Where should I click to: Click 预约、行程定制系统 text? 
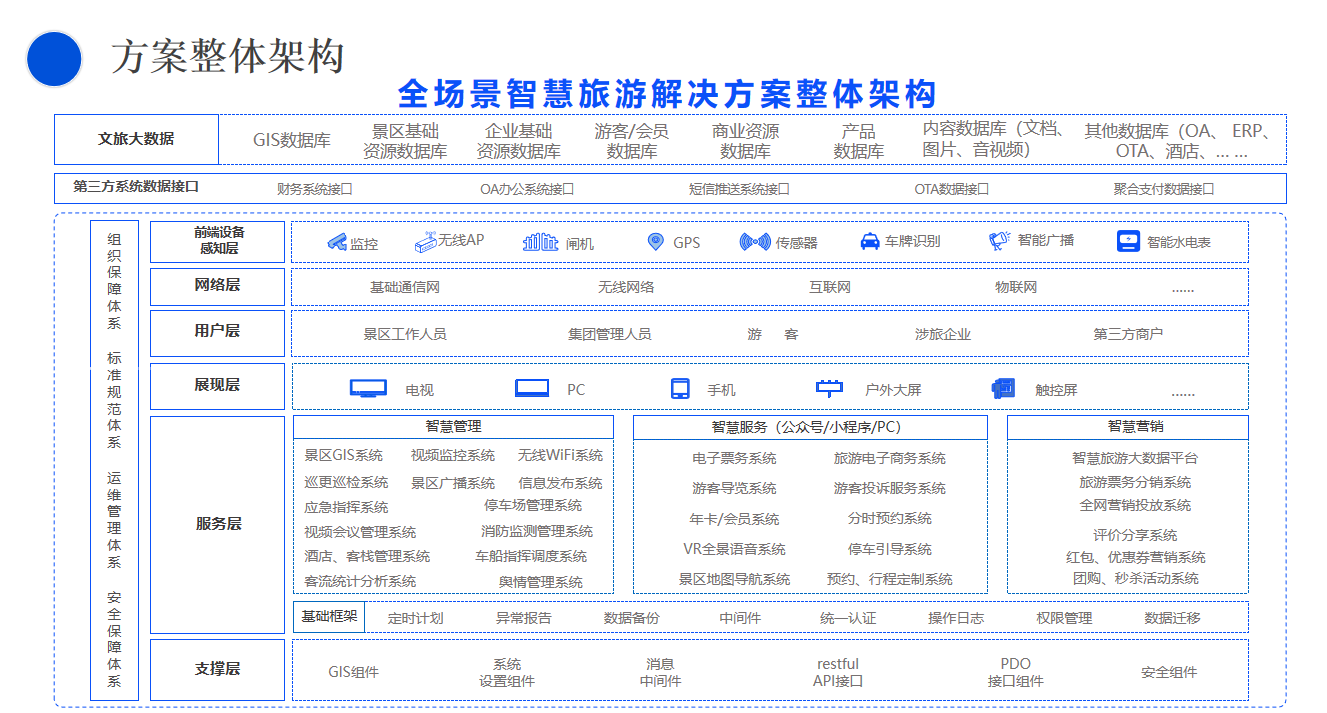pos(890,579)
